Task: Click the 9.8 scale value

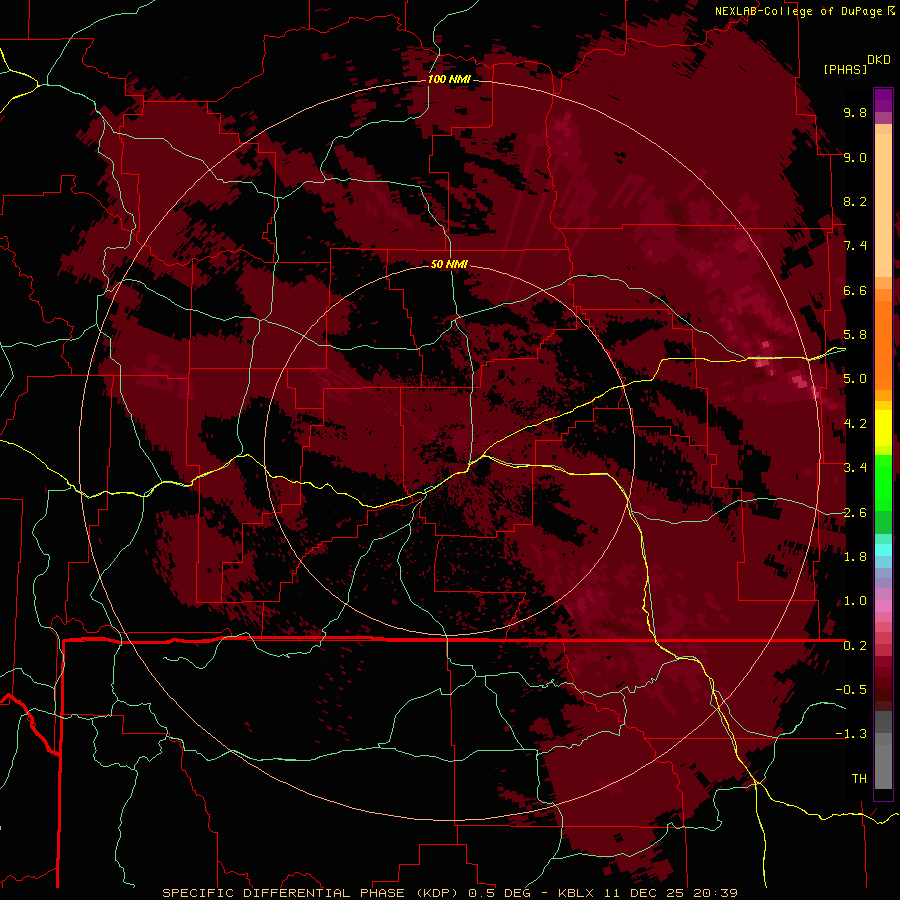Action: [855, 113]
